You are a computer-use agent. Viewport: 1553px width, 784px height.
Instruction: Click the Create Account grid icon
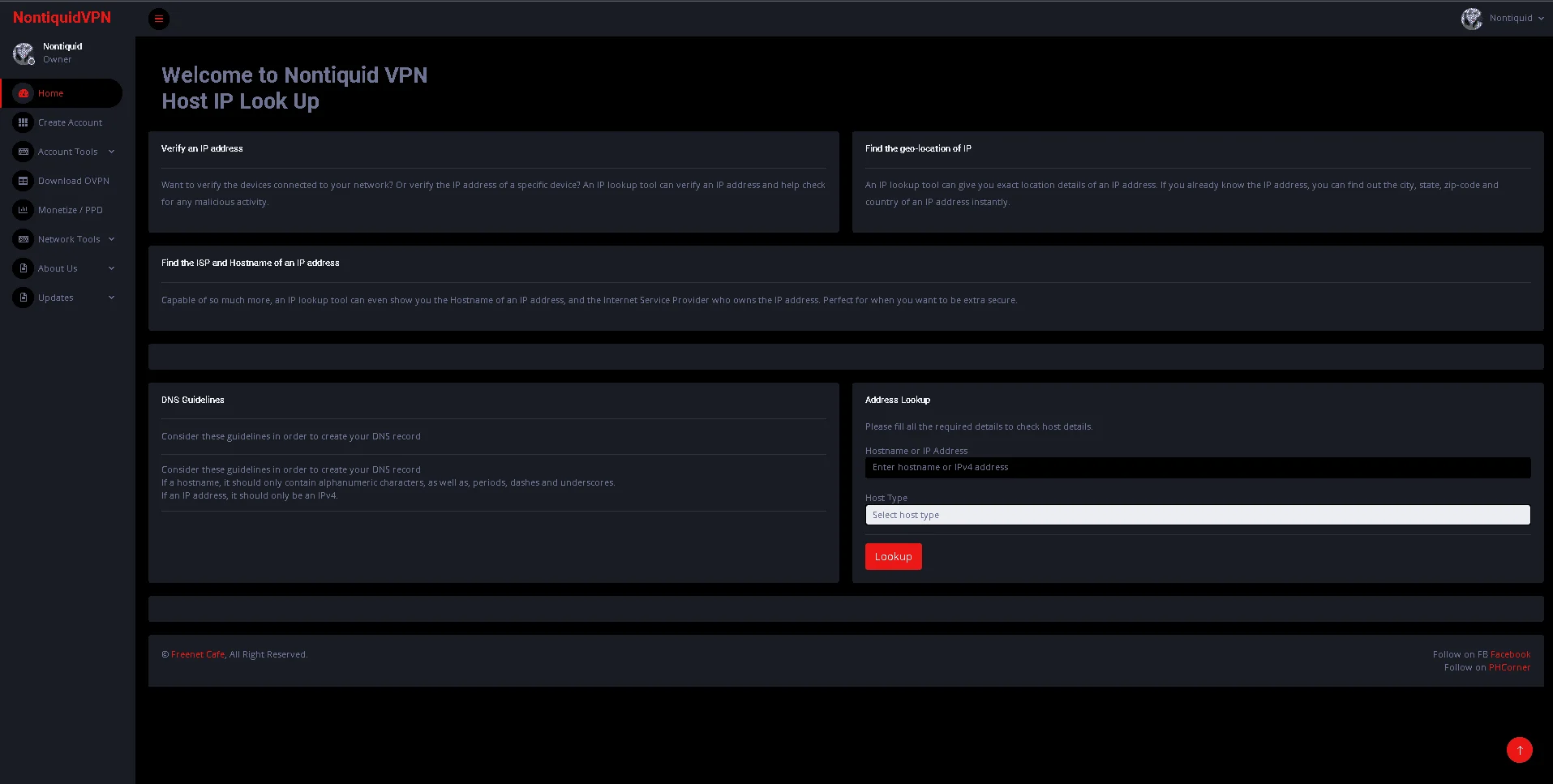[24, 122]
